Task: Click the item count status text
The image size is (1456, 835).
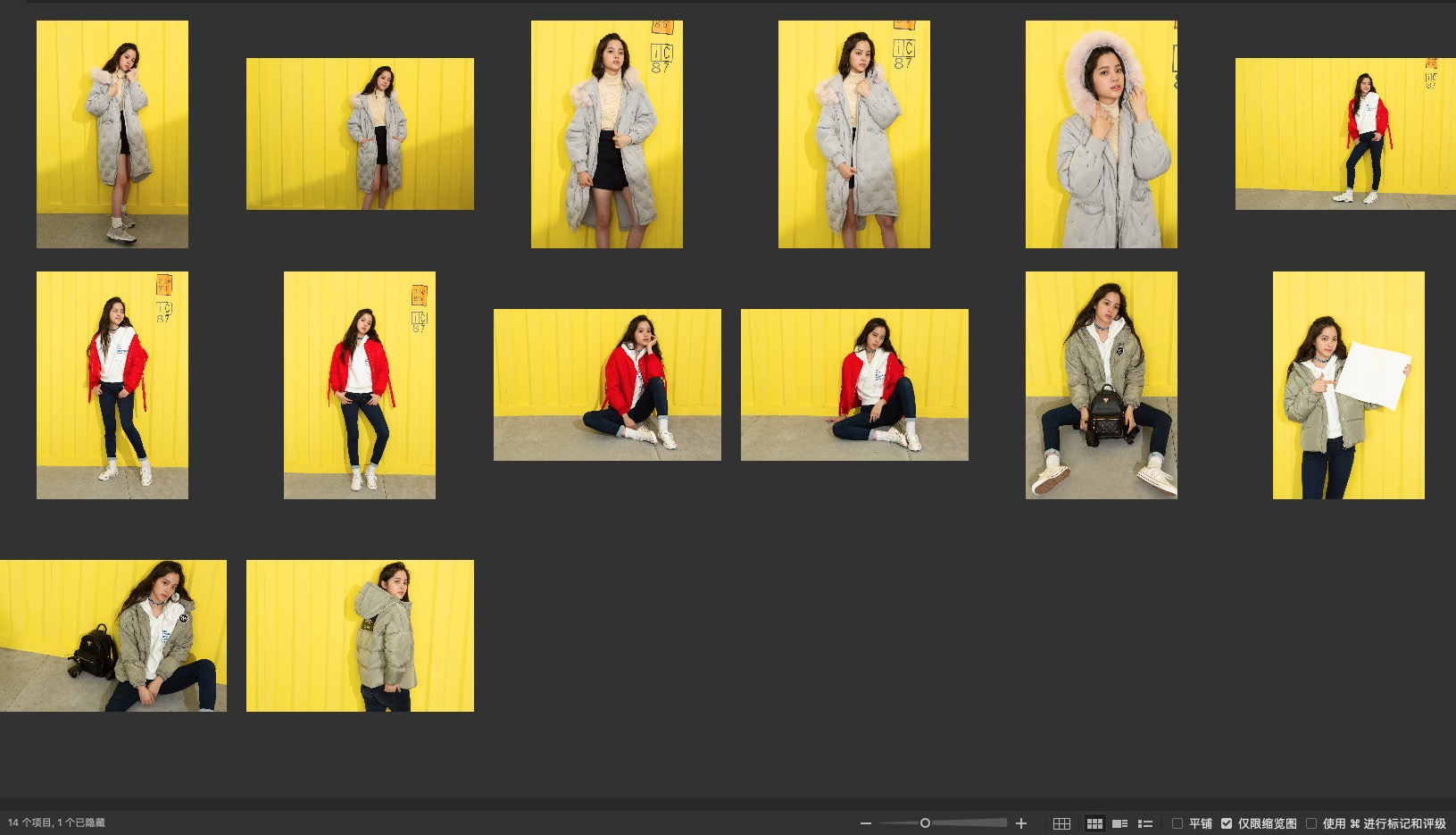Action: point(56,823)
